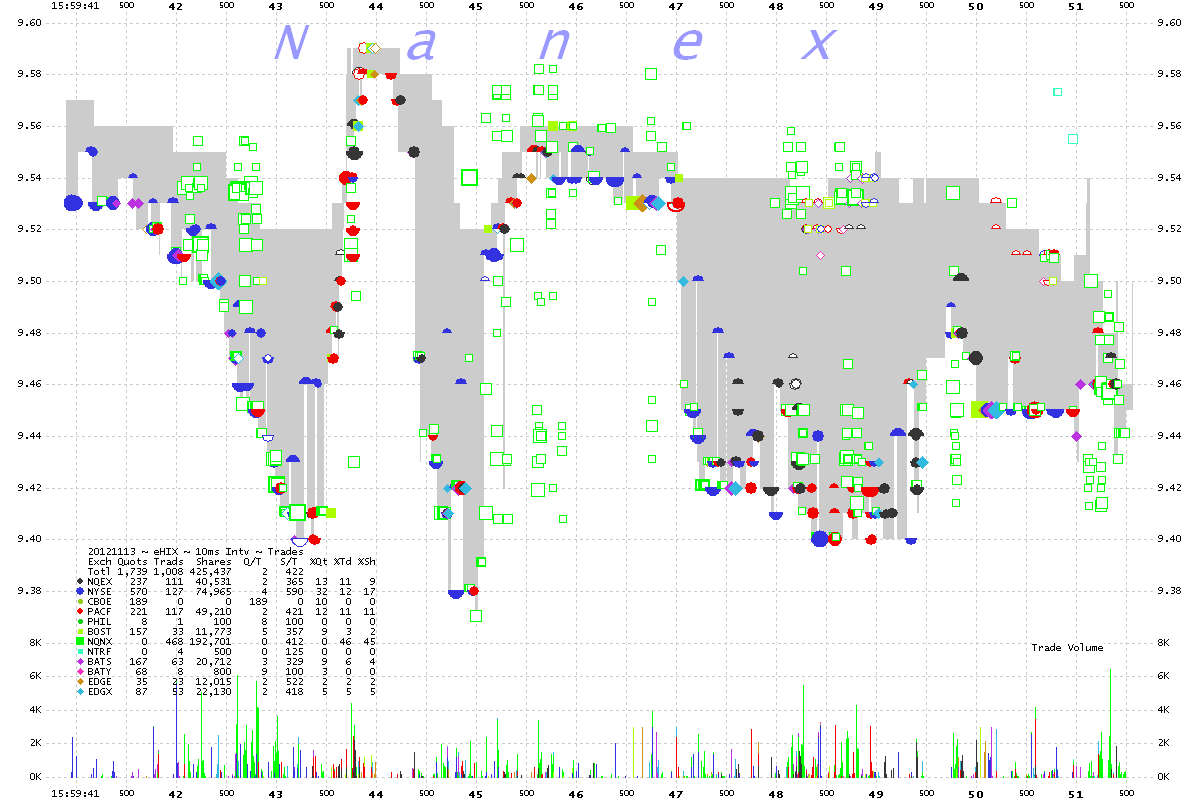Select the EDGX cyan diamond legend marker
1200x800 pixels.
79,690
